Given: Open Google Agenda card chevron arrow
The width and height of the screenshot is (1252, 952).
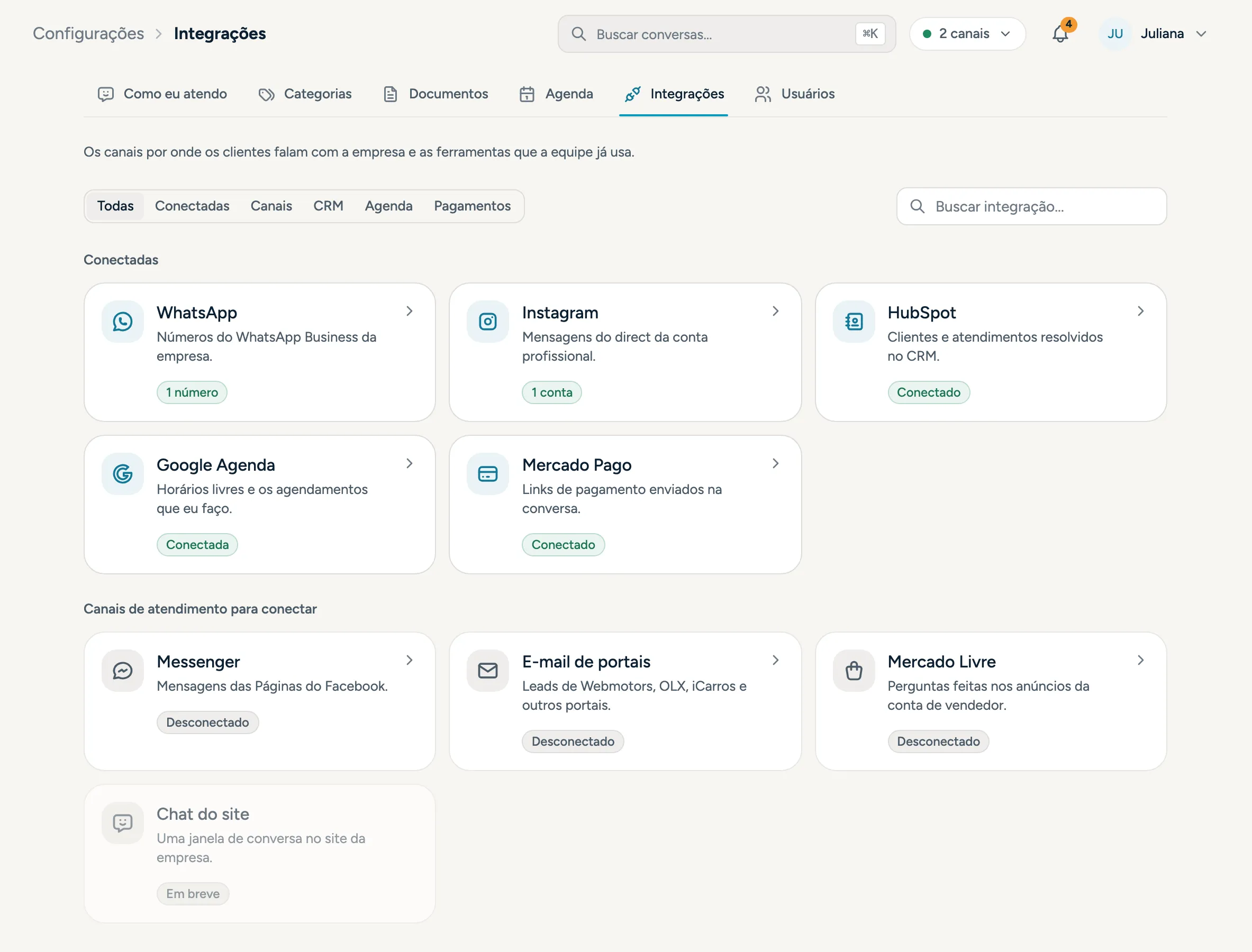Looking at the screenshot, I should [410, 463].
